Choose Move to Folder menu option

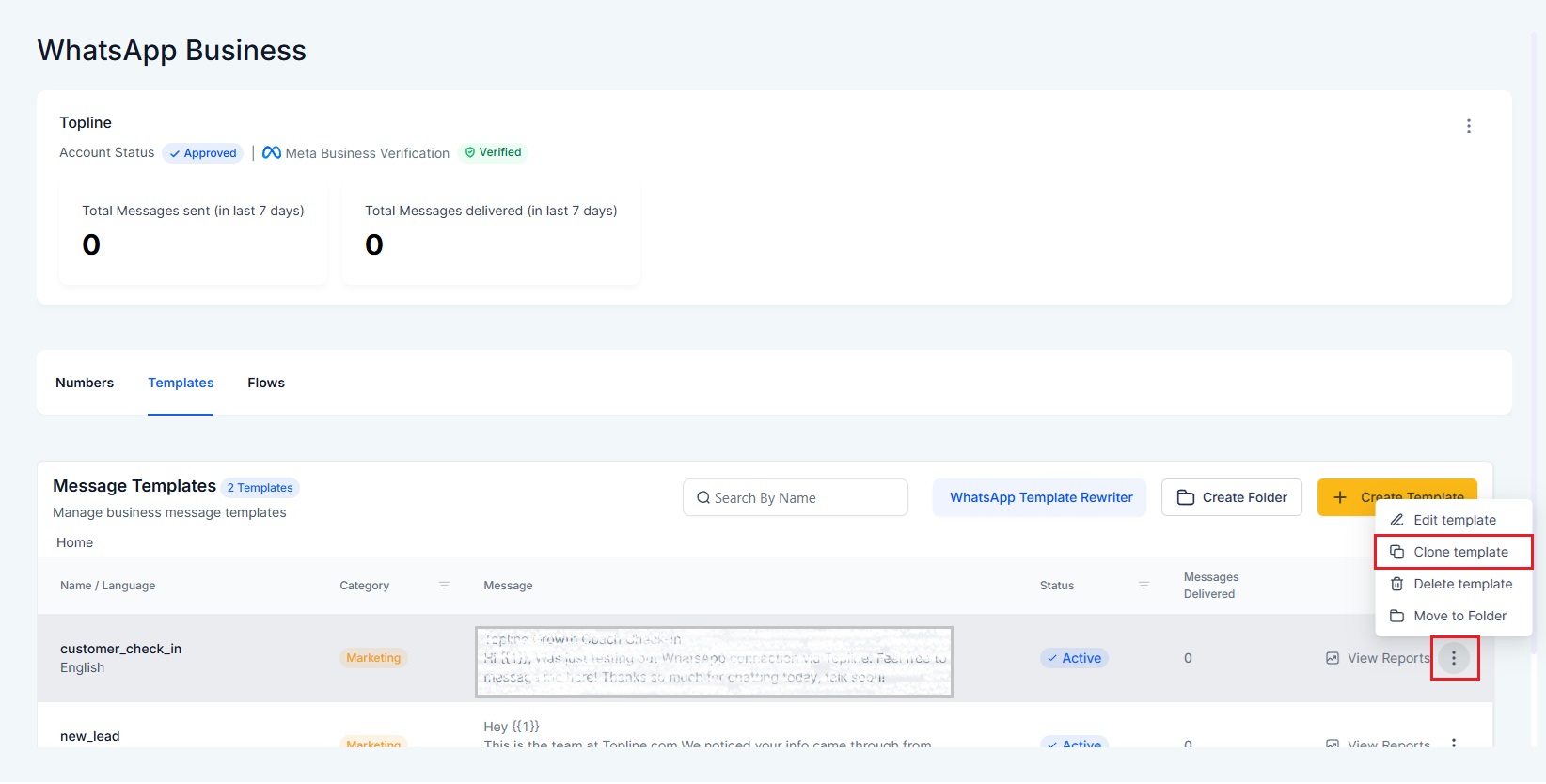click(1454, 616)
